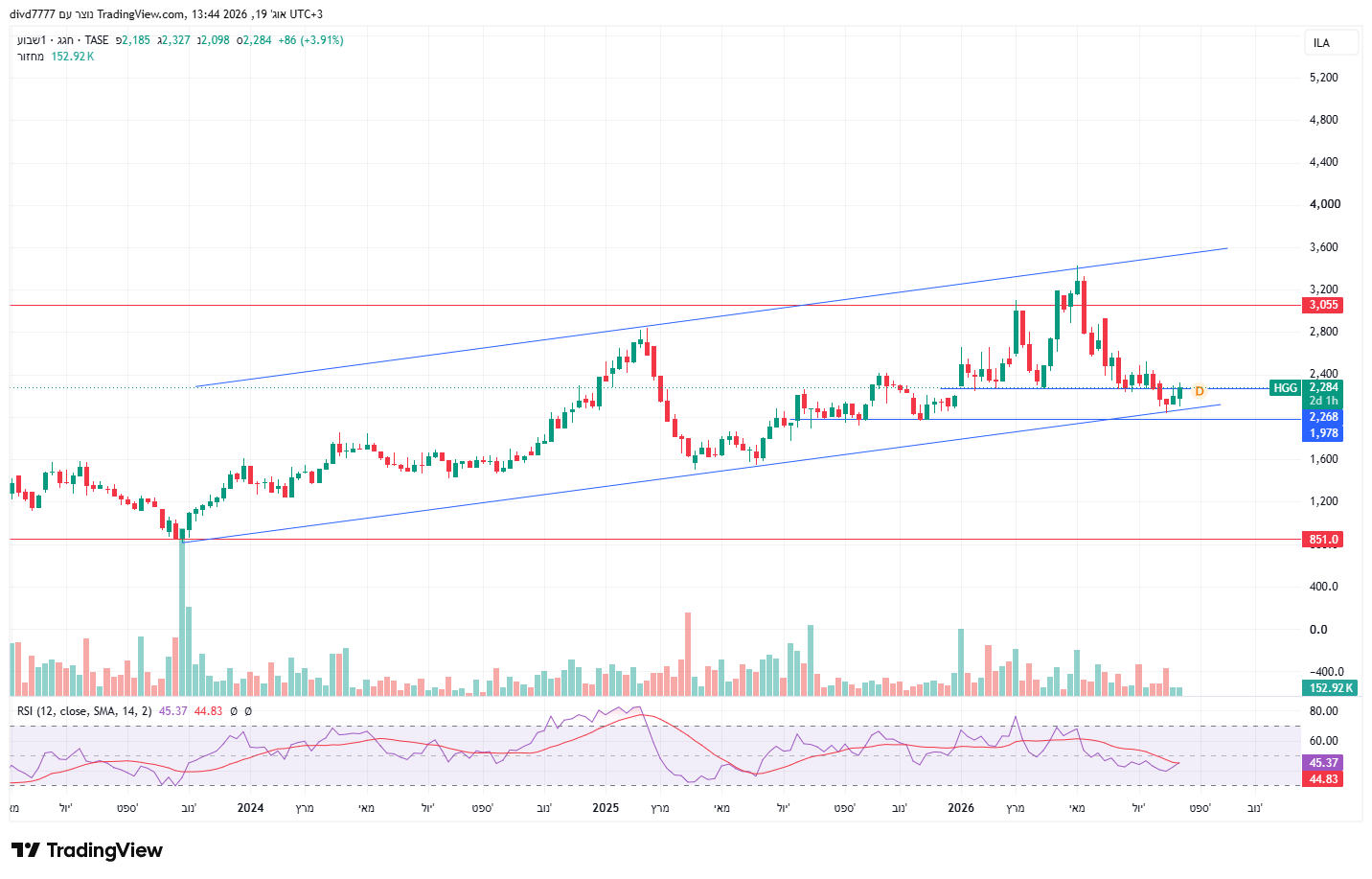
Task: Click the 4,400 price scale label
Action: 1323,162
